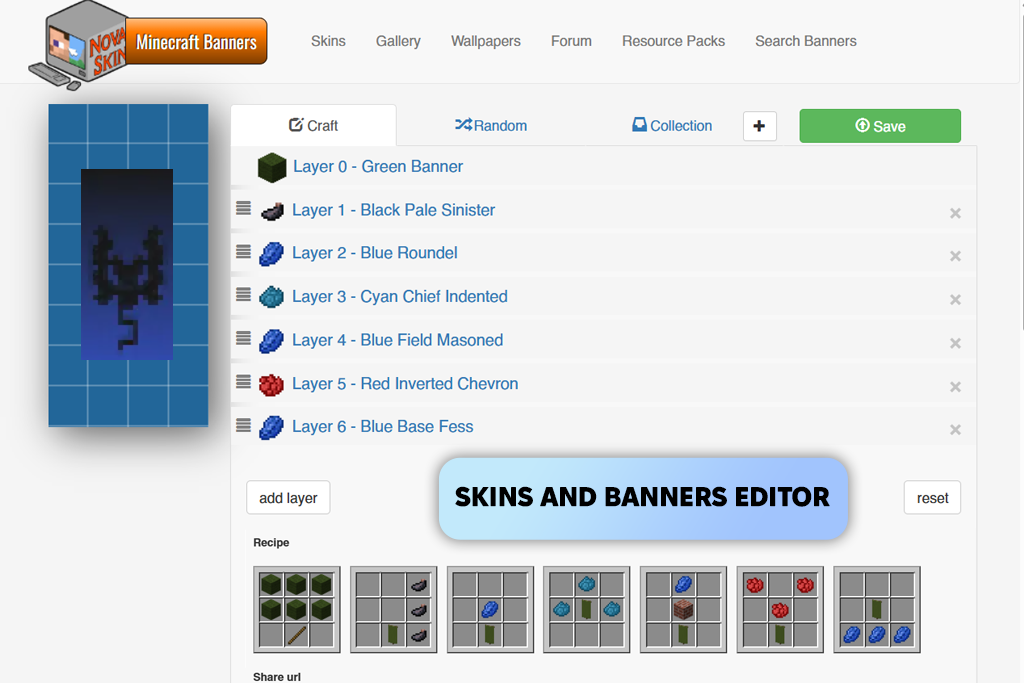Click the red dye icon of Layer 5

click(x=272, y=385)
